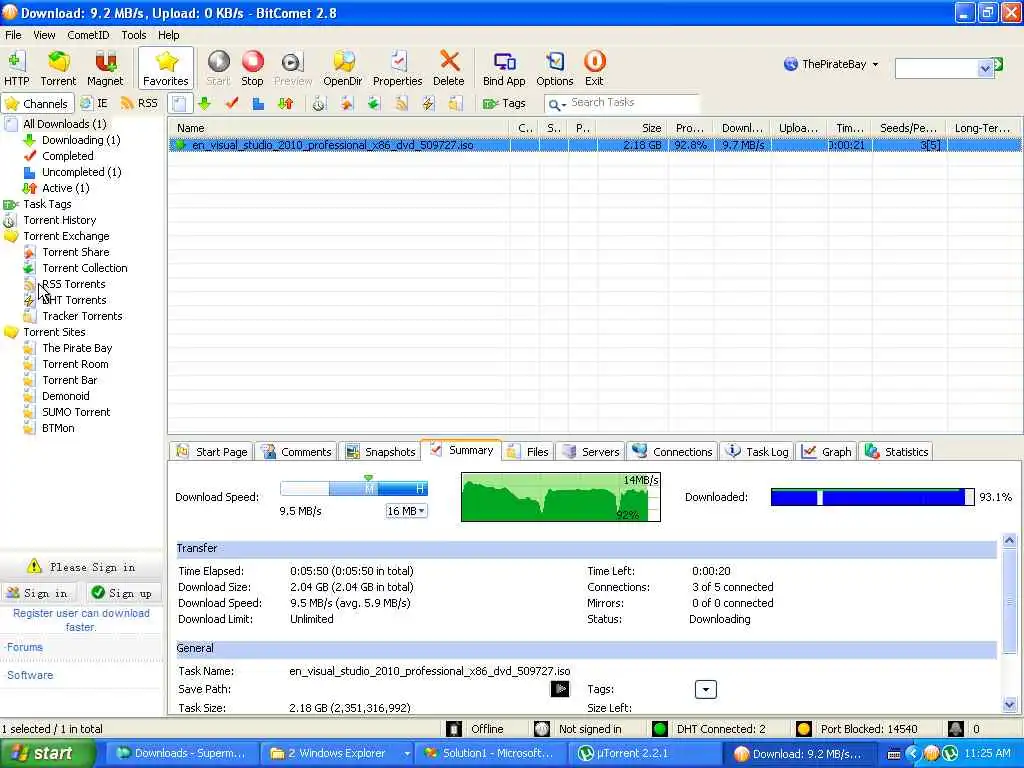Select Uncompleted (1) in sidebar

tap(82, 172)
